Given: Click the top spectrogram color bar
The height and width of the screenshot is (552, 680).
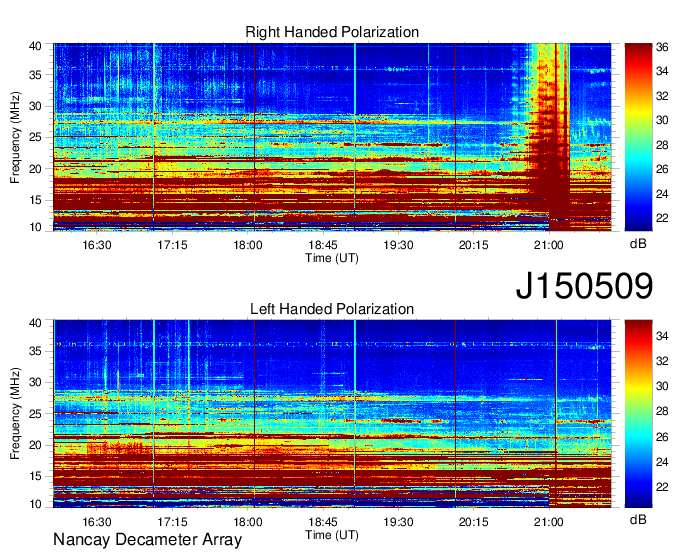Looking at the screenshot, I should pos(638,137).
